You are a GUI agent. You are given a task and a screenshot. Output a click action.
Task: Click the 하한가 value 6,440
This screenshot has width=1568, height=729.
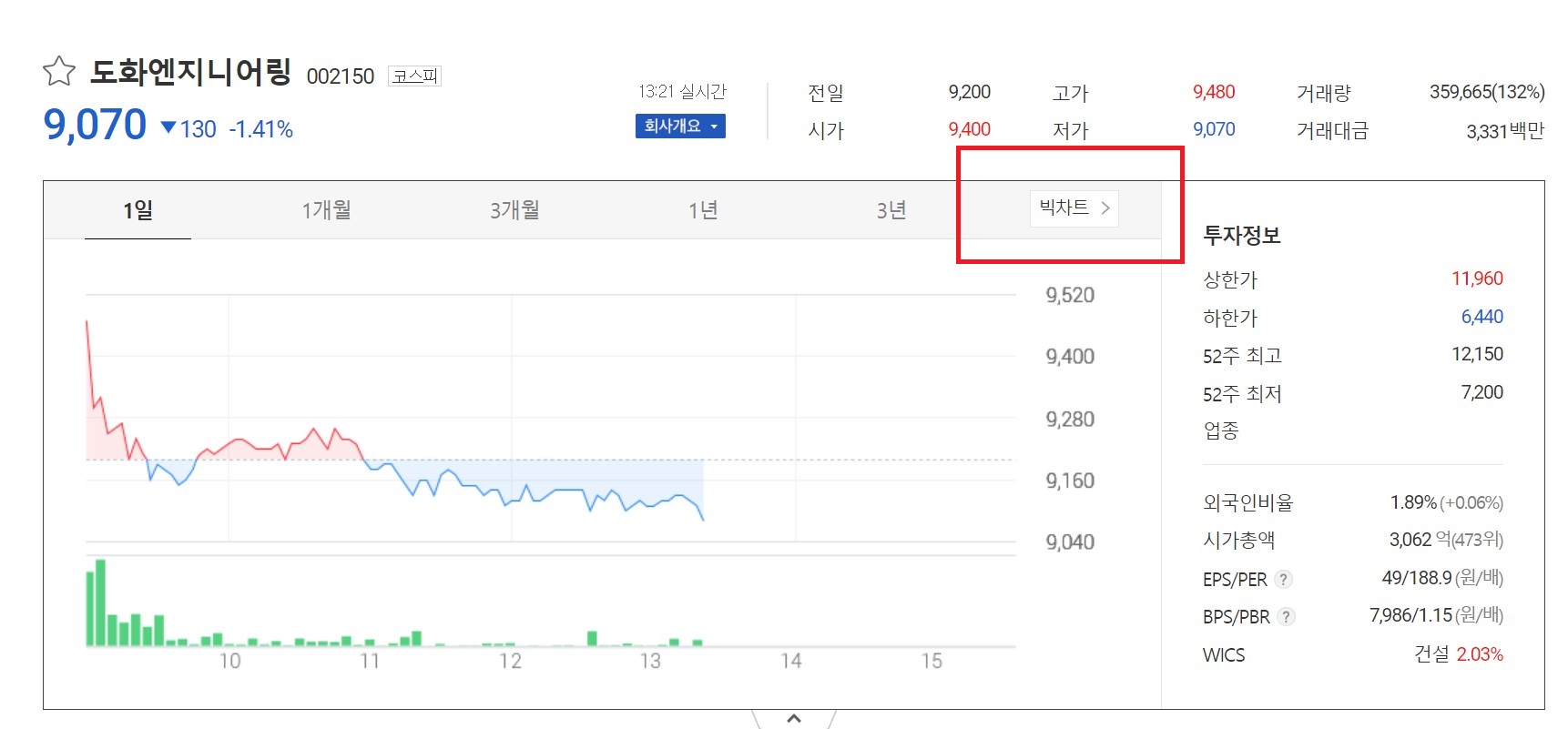pos(1482,317)
